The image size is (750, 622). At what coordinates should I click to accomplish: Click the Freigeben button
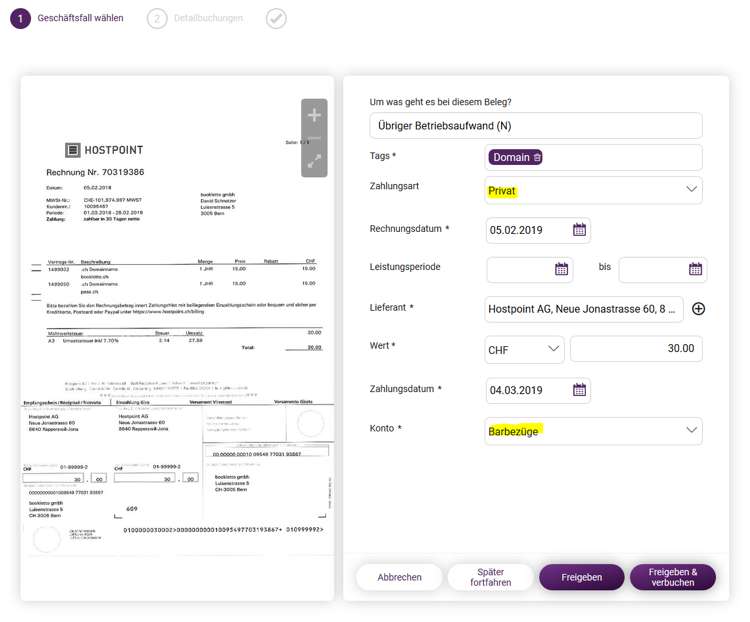pos(582,577)
